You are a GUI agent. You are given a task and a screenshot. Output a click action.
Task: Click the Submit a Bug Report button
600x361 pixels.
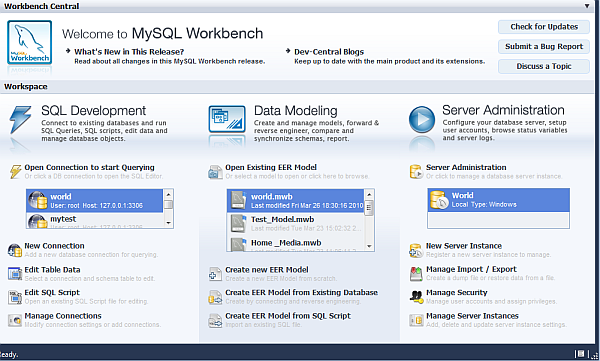pos(544,46)
